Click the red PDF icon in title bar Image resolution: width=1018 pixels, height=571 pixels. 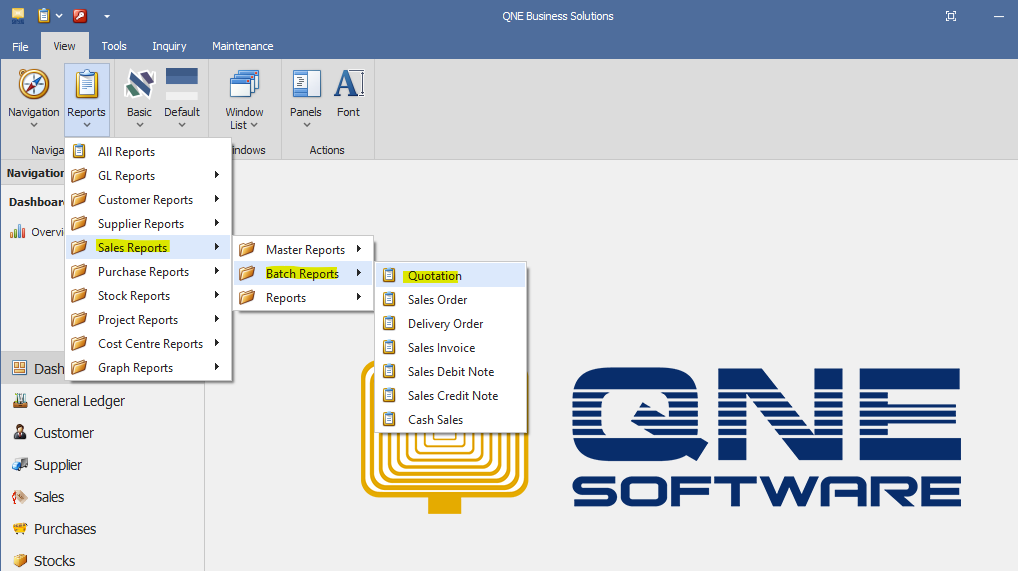point(80,16)
